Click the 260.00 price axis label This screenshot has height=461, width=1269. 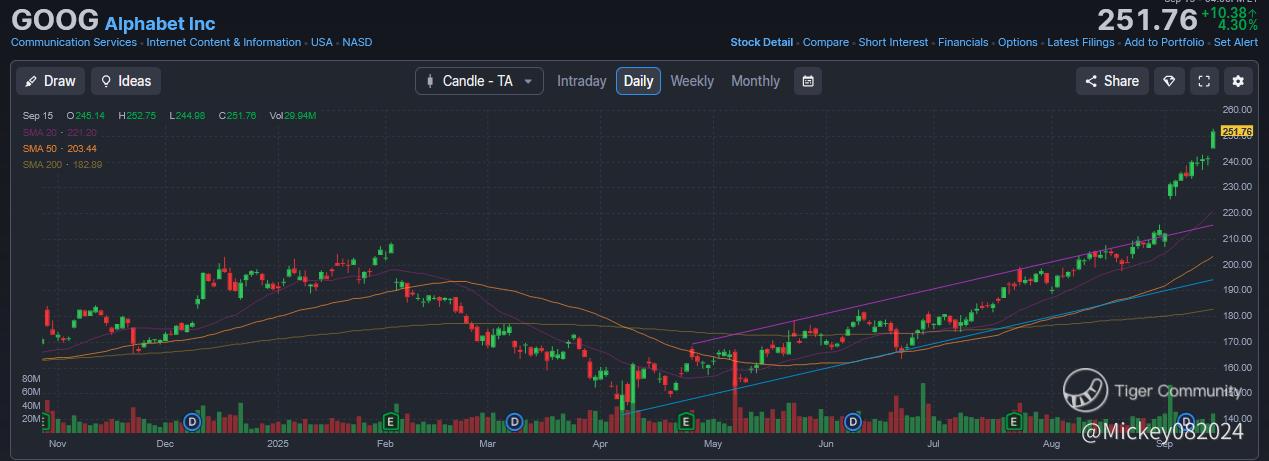pos(1236,110)
